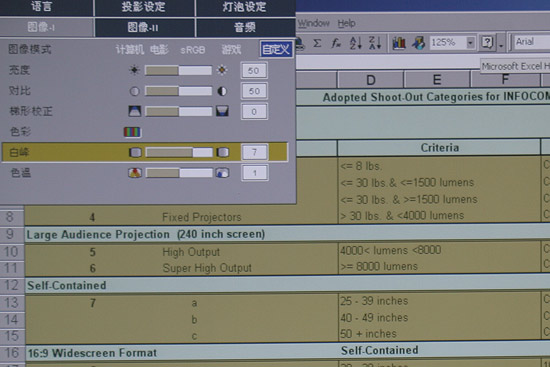Switch to the 图像-II tab
Screen dimensions: 550x367
tap(143, 27)
